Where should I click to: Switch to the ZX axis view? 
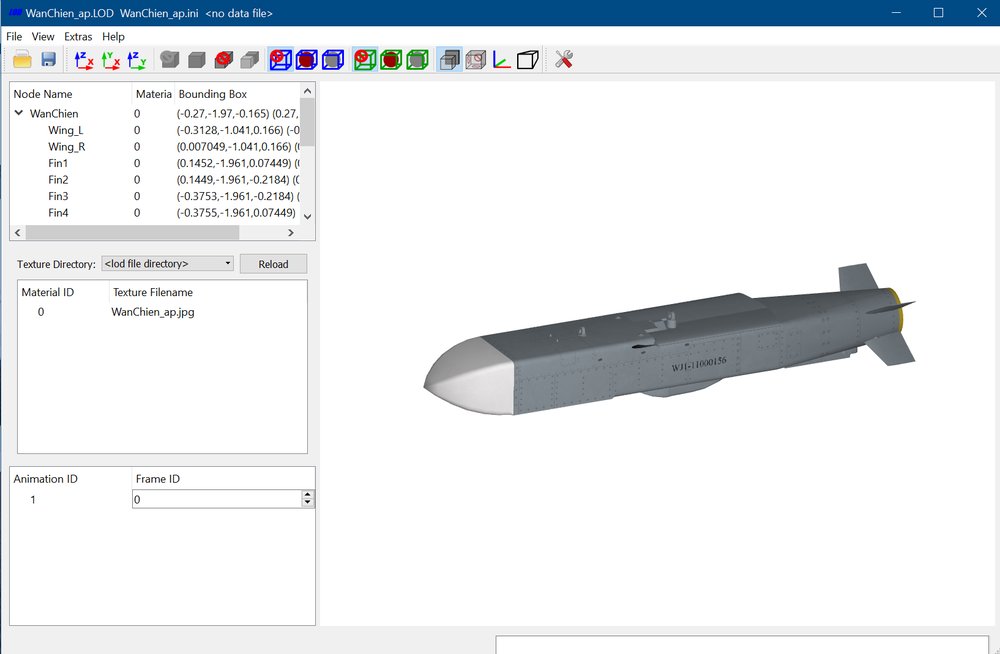84,60
